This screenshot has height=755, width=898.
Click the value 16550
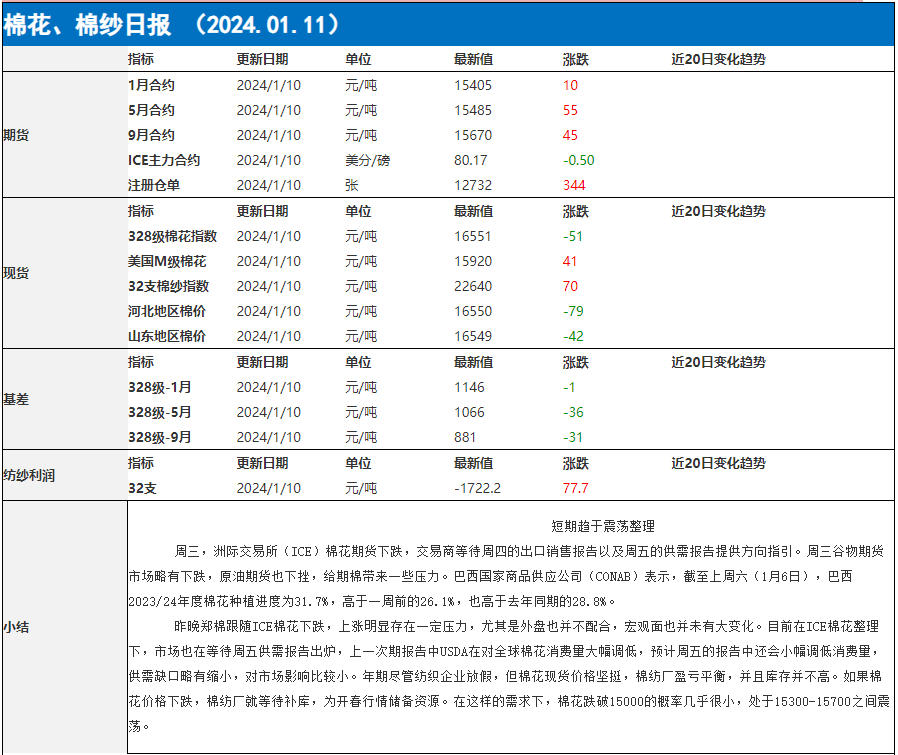(x=473, y=312)
